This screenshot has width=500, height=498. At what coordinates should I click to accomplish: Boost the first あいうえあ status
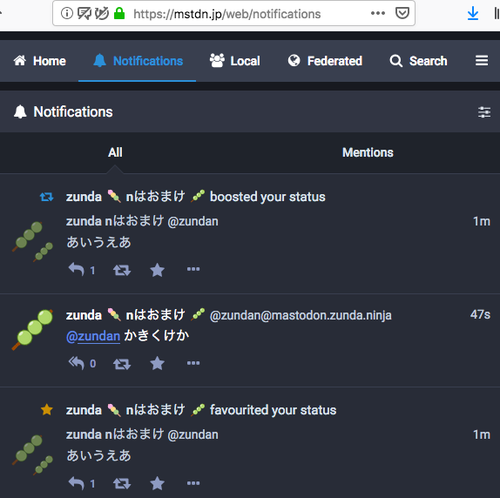click(x=122, y=270)
